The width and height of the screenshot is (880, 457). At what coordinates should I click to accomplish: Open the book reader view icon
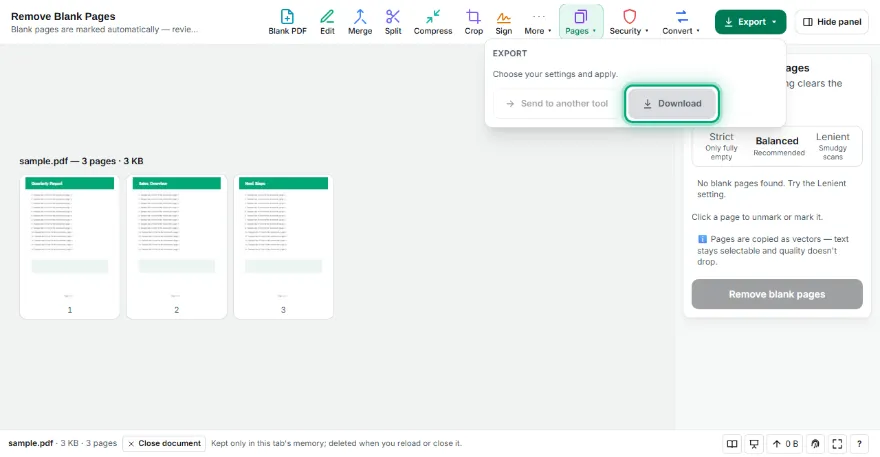[732, 444]
